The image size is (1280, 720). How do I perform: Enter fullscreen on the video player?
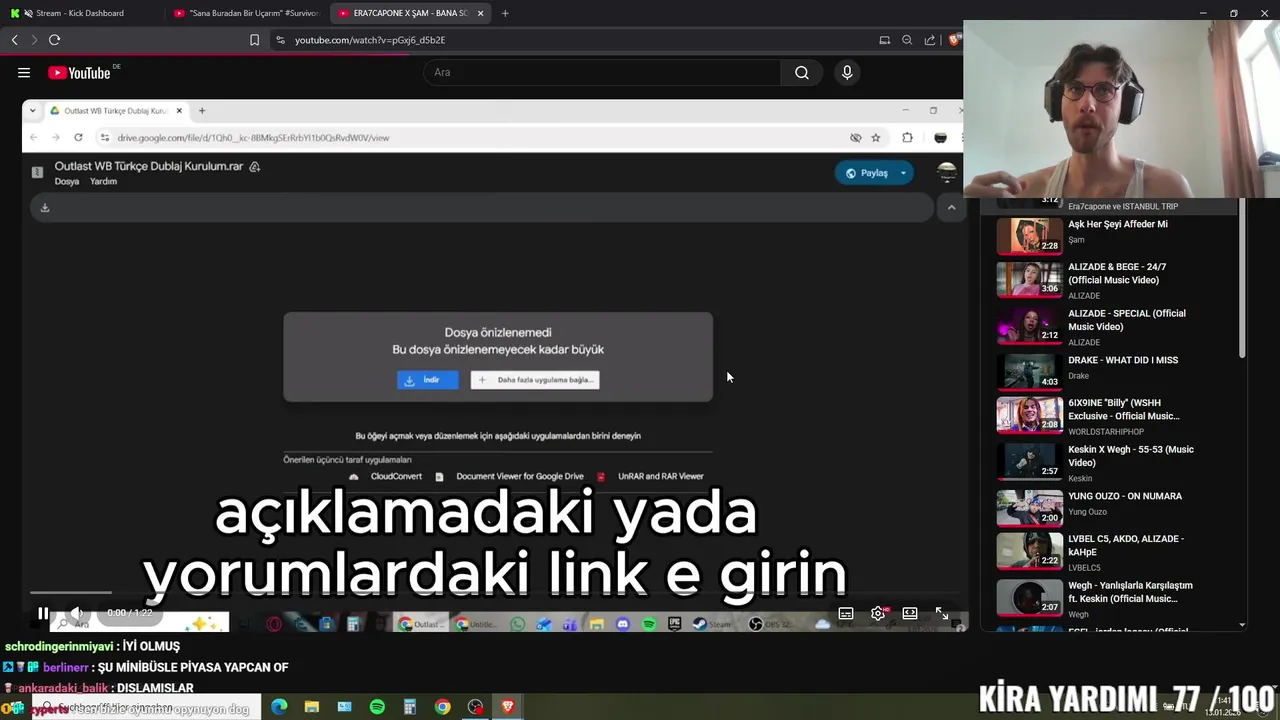click(x=942, y=613)
